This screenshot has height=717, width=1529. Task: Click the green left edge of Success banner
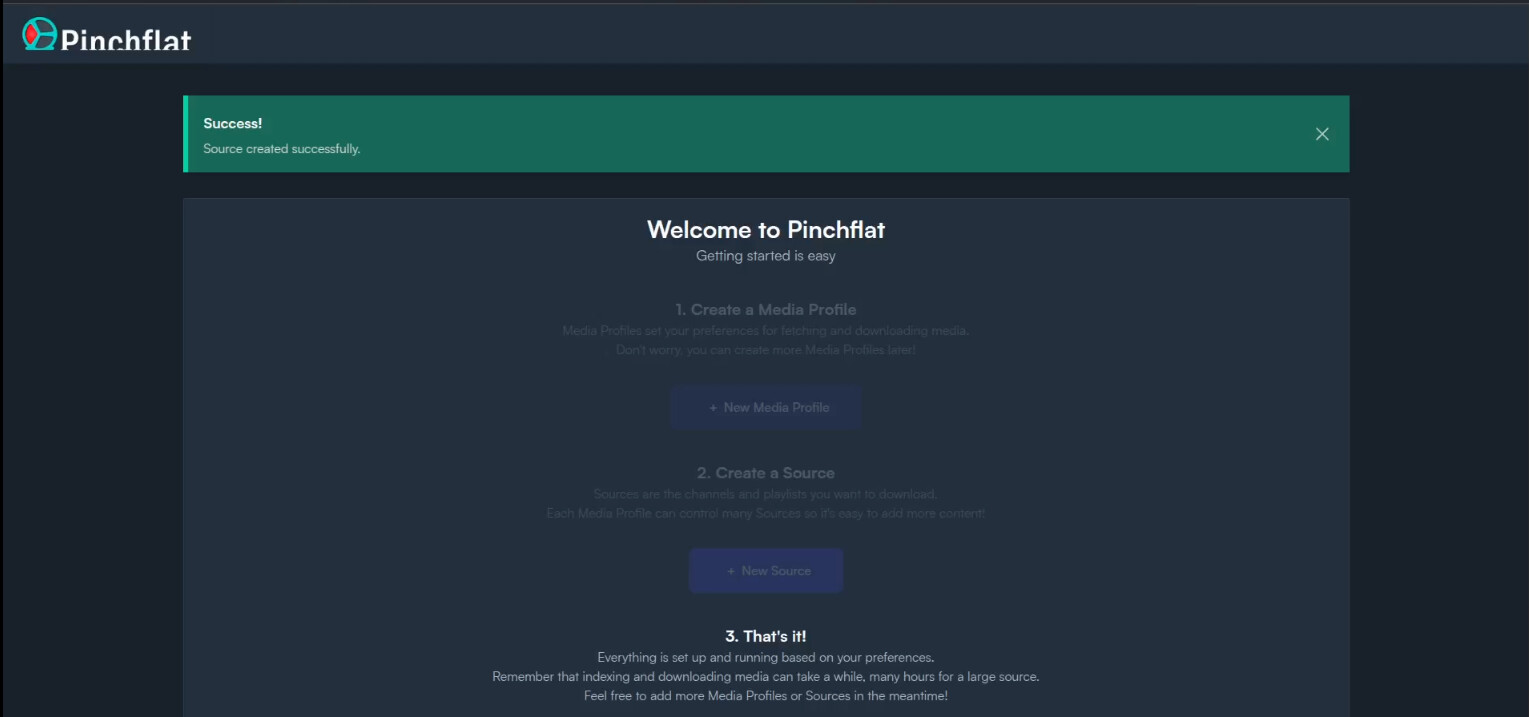point(185,134)
